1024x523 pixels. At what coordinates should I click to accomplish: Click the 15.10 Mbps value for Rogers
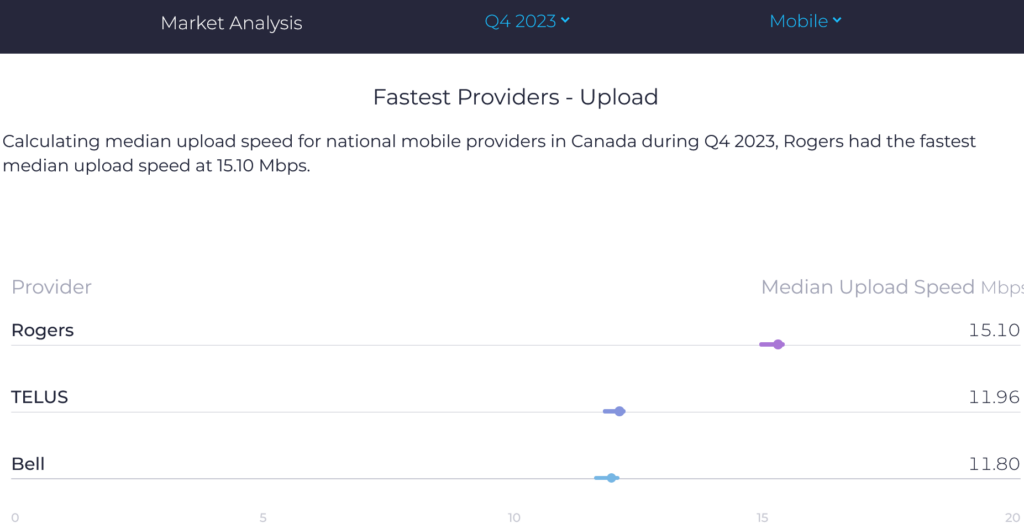(x=994, y=330)
